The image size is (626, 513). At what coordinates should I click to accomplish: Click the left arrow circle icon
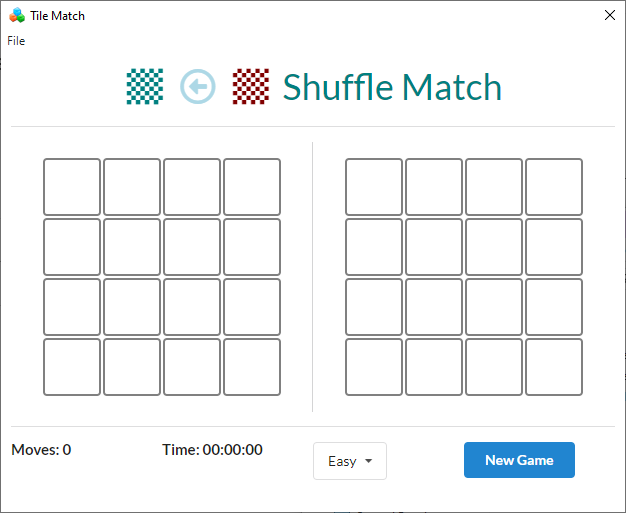198,87
